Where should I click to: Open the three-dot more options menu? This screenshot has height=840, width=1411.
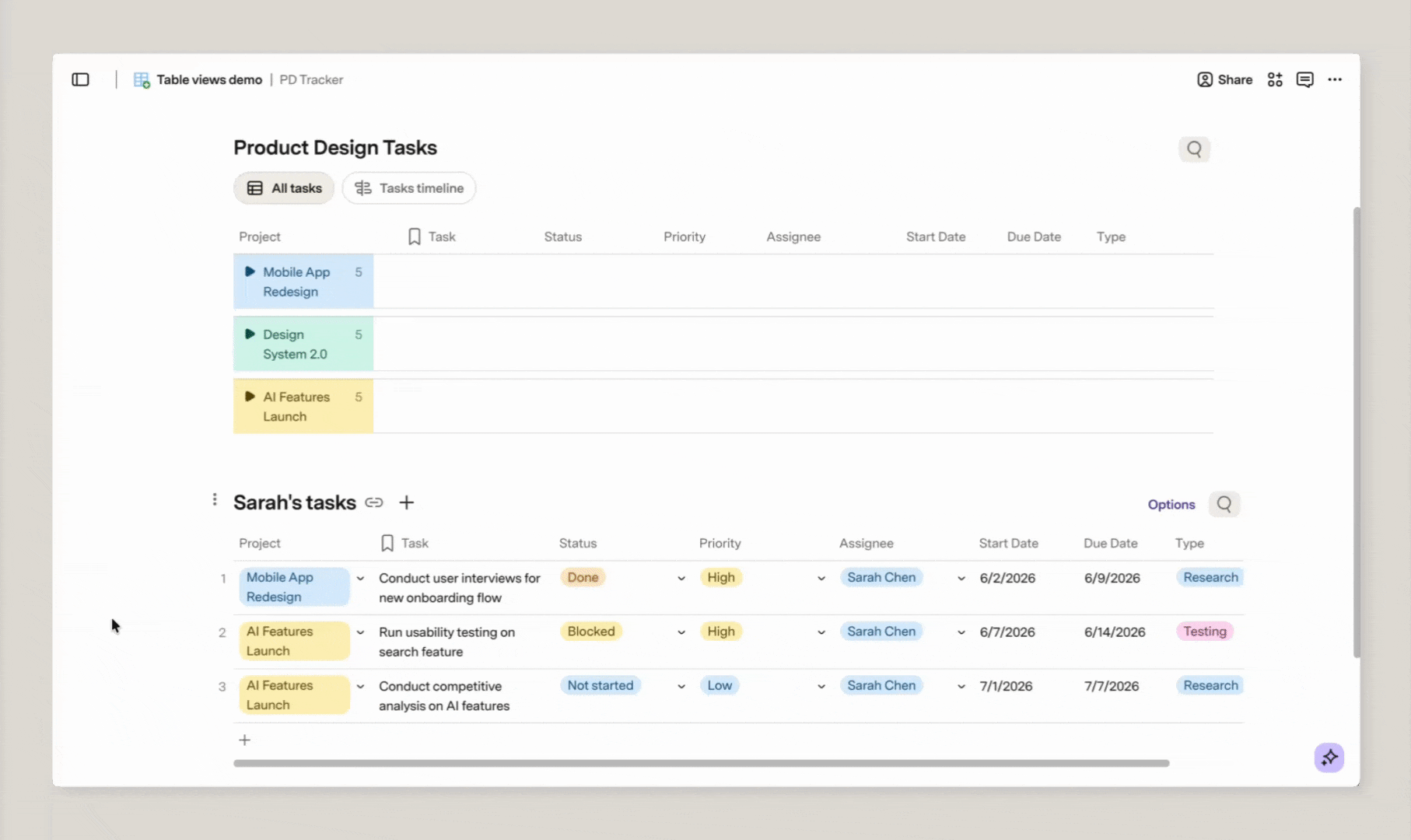1335,79
